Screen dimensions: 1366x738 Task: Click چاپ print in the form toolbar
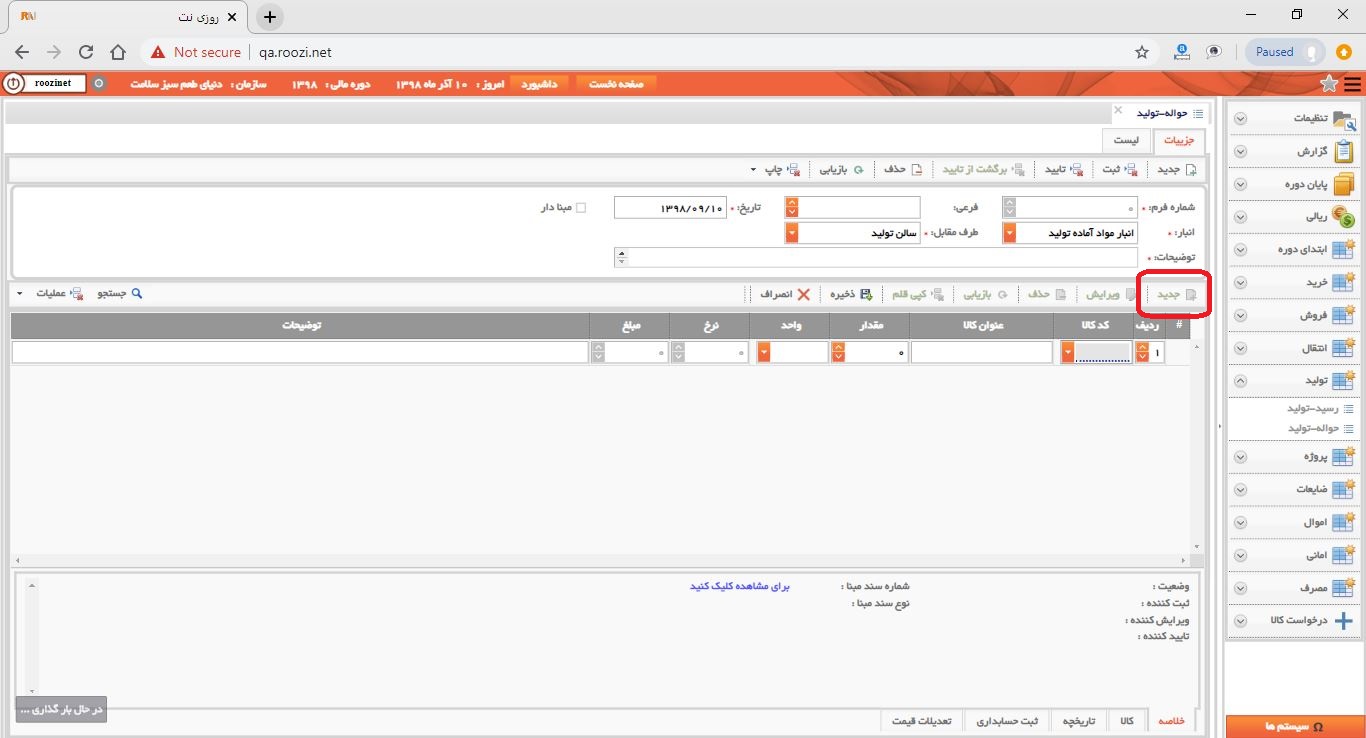coord(781,169)
